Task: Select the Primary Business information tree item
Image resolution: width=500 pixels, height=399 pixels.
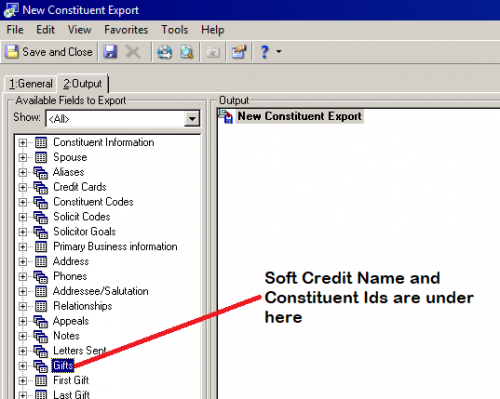Action: click(x=115, y=247)
